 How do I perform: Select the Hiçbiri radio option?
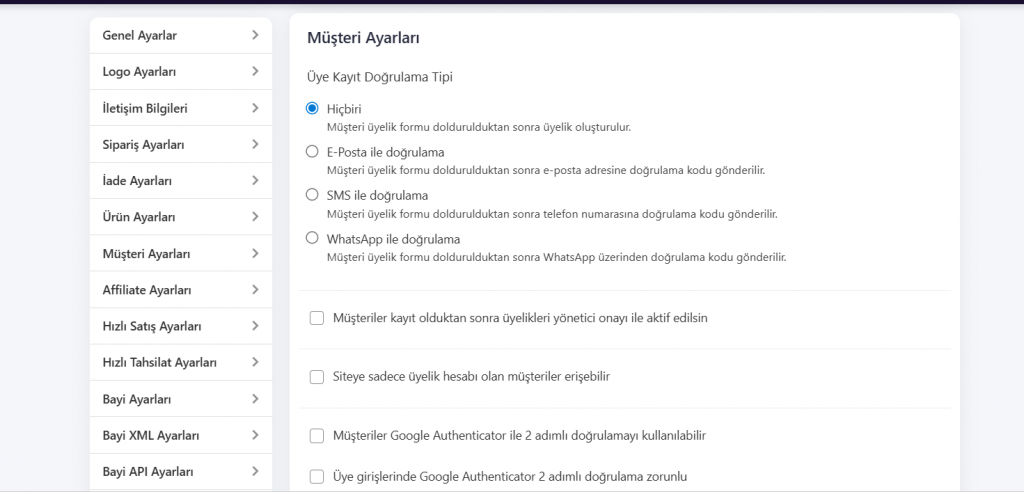click(312, 108)
